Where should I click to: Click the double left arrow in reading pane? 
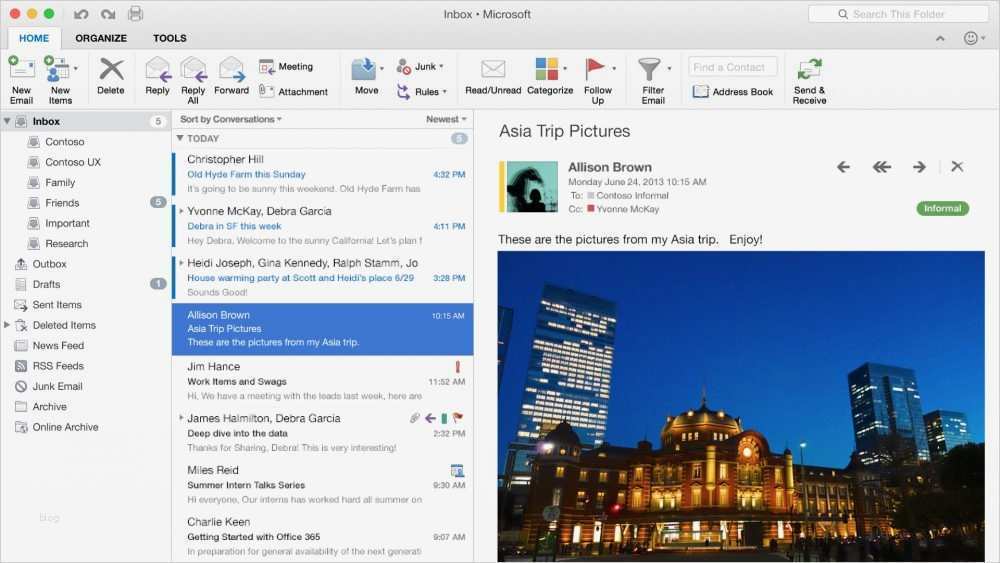881,167
